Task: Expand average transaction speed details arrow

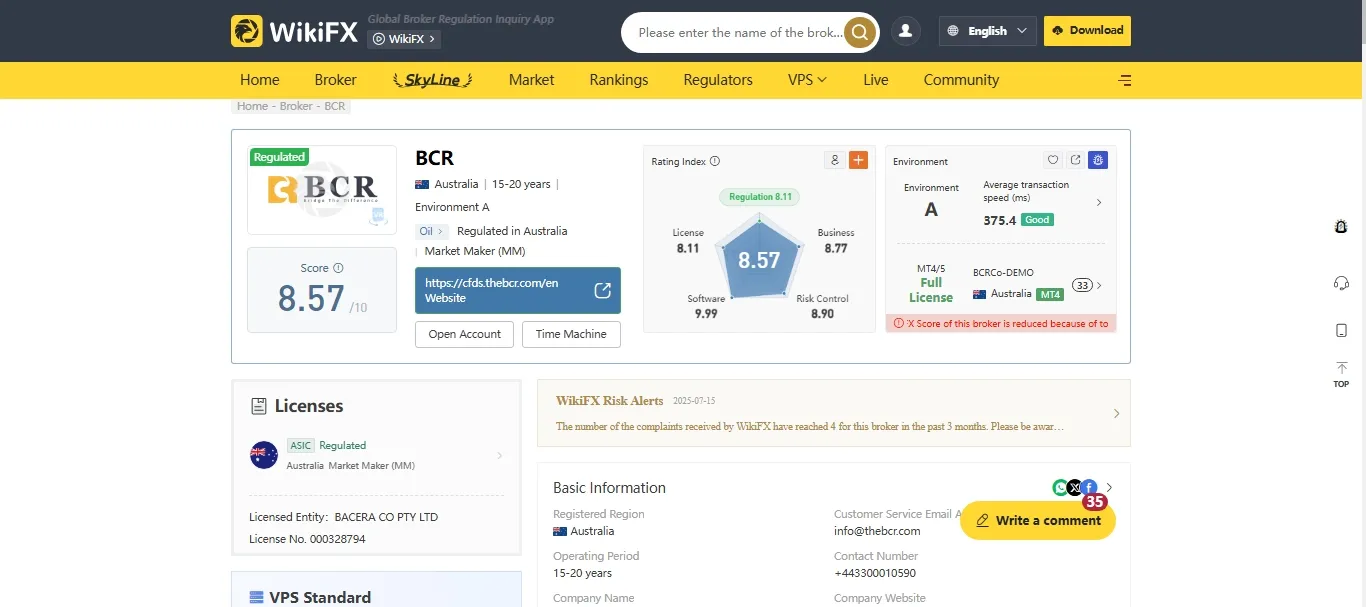Action: [1099, 202]
